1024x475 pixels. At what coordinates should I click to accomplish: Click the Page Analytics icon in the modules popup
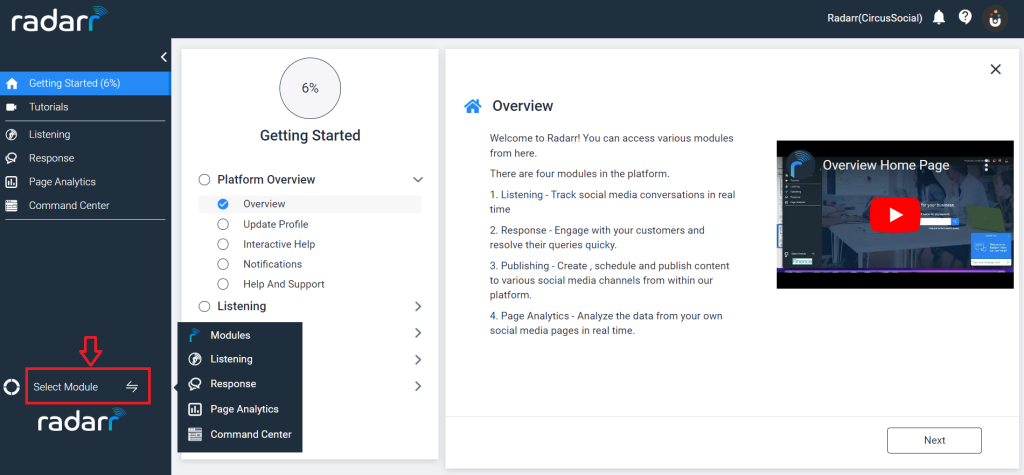tap(194, 410)
